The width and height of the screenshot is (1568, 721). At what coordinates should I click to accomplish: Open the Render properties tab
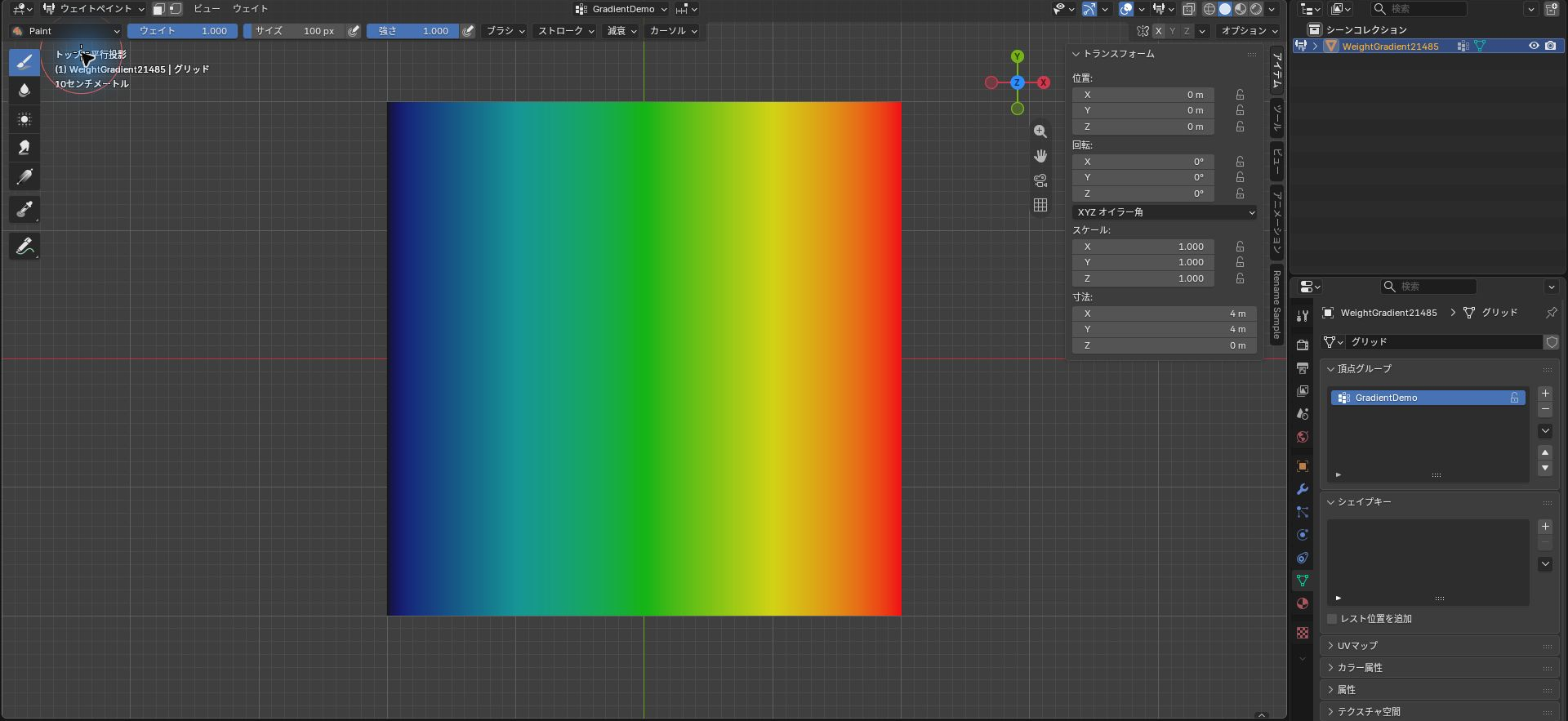coord(1303,345)
